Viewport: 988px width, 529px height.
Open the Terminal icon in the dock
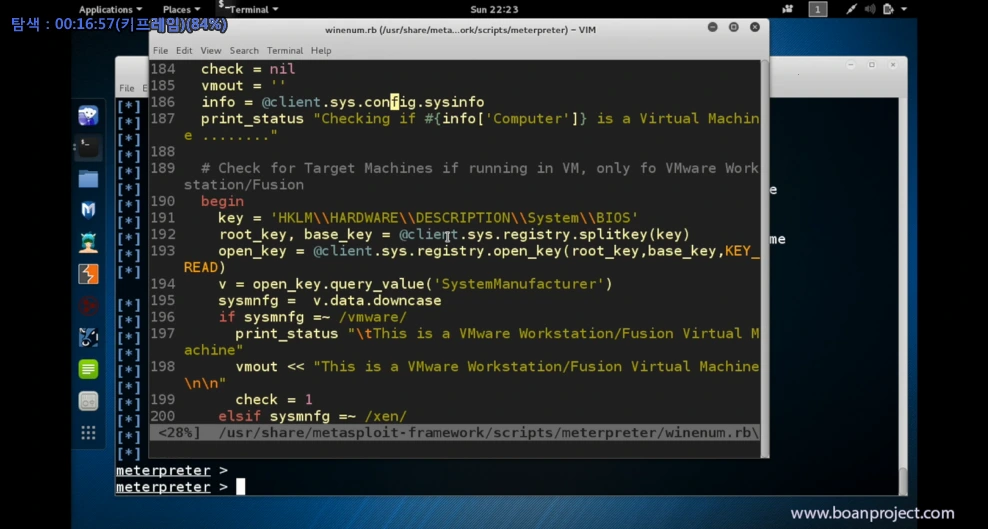point(88,147)
